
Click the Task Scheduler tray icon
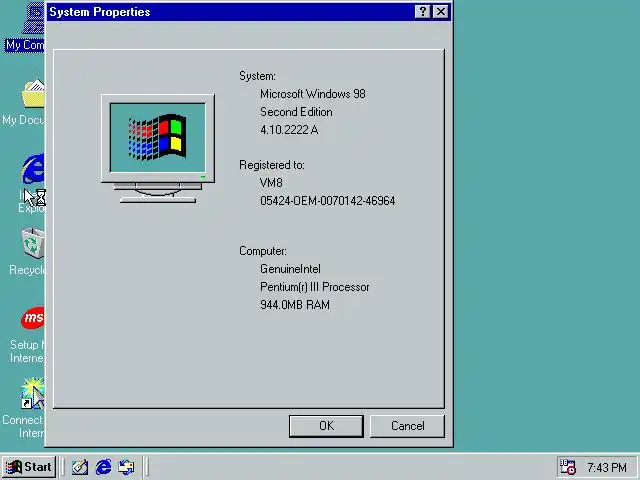click(567, 467)
